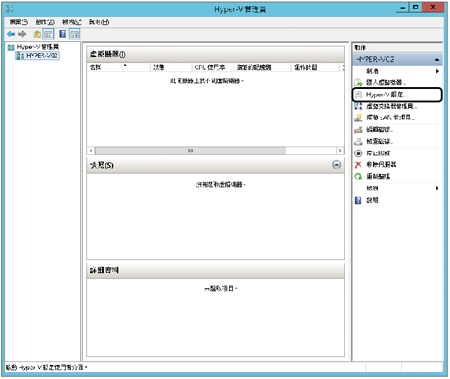Click the Forward arrow in the toolbar

click(22, 34)
